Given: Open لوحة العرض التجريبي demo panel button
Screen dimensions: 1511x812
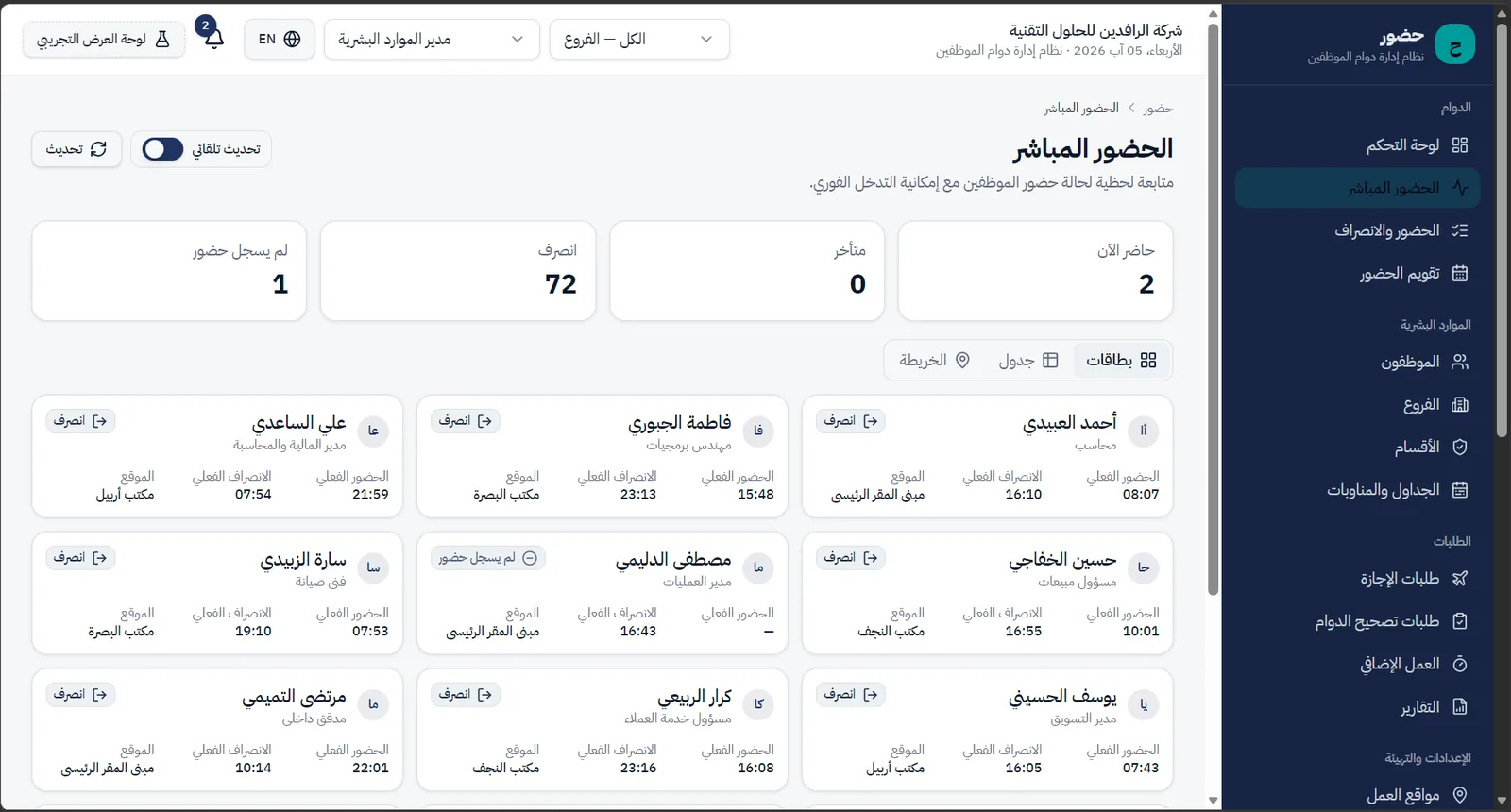Looking at the screenshot, I should pyautogui.click(x=104, y=39).
